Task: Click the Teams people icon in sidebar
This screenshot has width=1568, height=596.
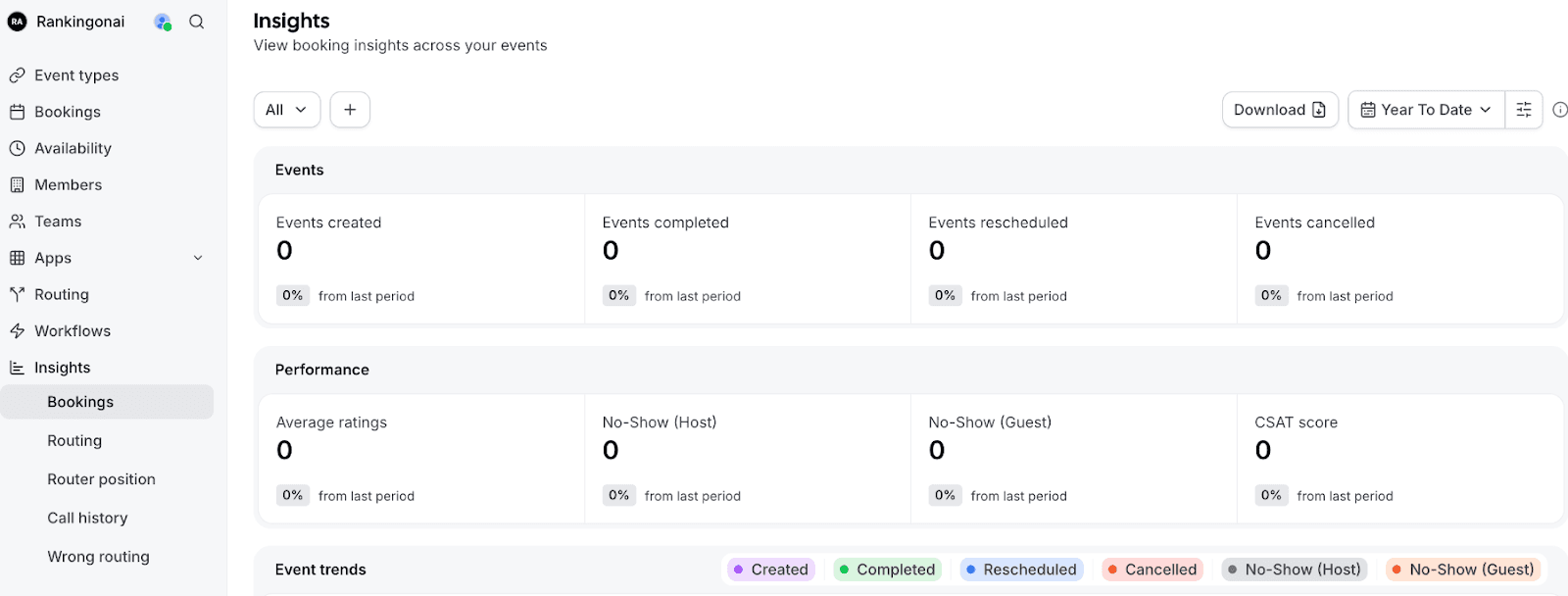Action: tap(17, 221)
